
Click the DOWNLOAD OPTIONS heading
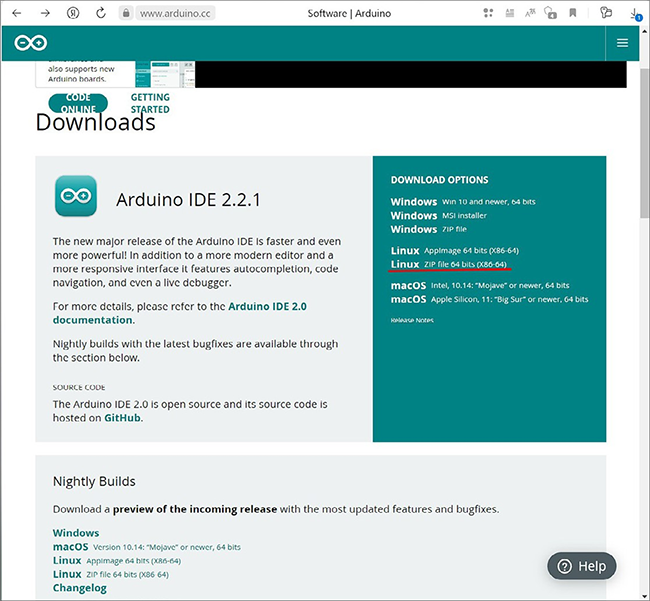439,180
